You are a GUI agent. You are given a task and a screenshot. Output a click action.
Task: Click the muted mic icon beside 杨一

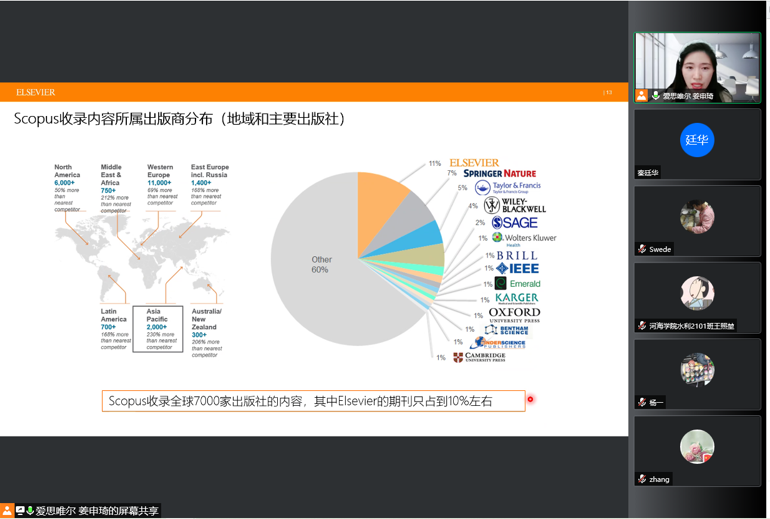tap(642, 402)
